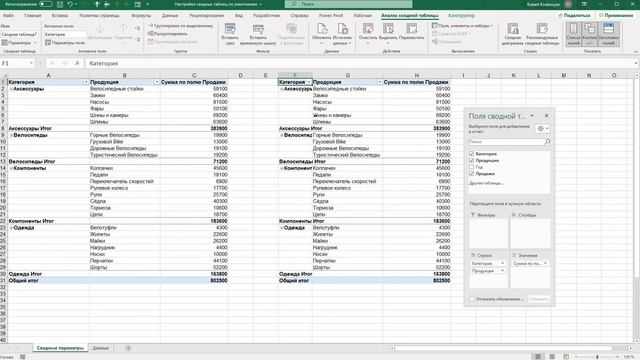Click Разгруппировать in the Группа section
This screenshot has height=360, width=640.
(x=167, y=34)
